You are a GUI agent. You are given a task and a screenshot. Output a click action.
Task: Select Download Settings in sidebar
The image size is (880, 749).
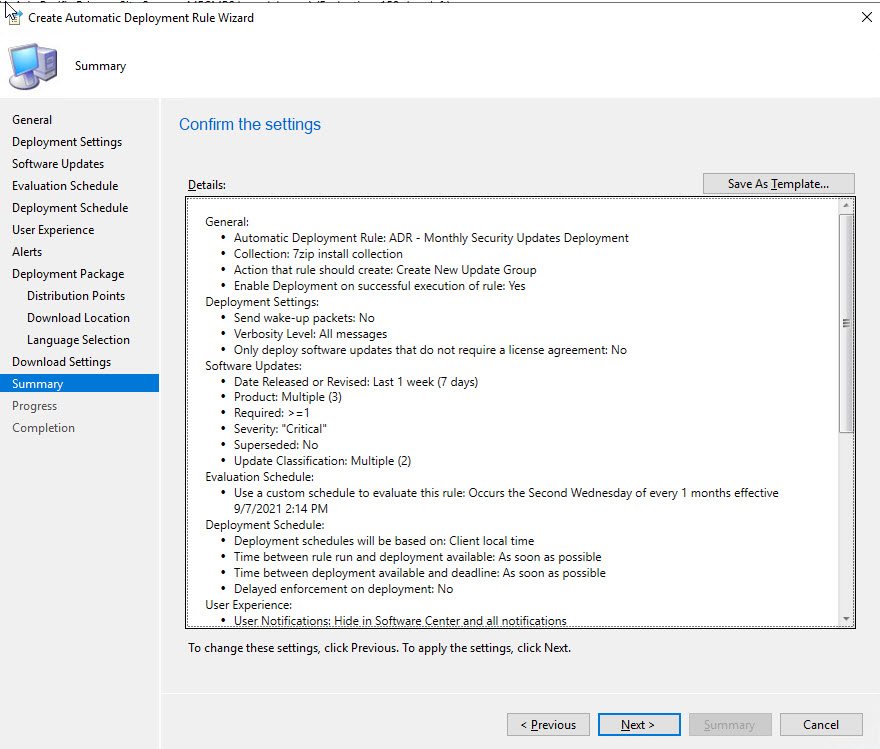coord(61,362)
